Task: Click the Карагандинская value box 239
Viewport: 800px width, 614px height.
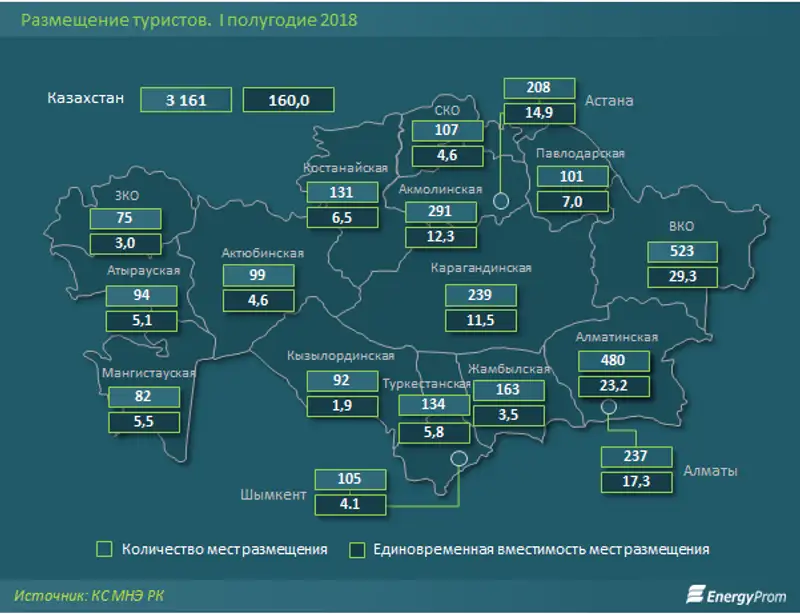Action: [x=480, y=296]
